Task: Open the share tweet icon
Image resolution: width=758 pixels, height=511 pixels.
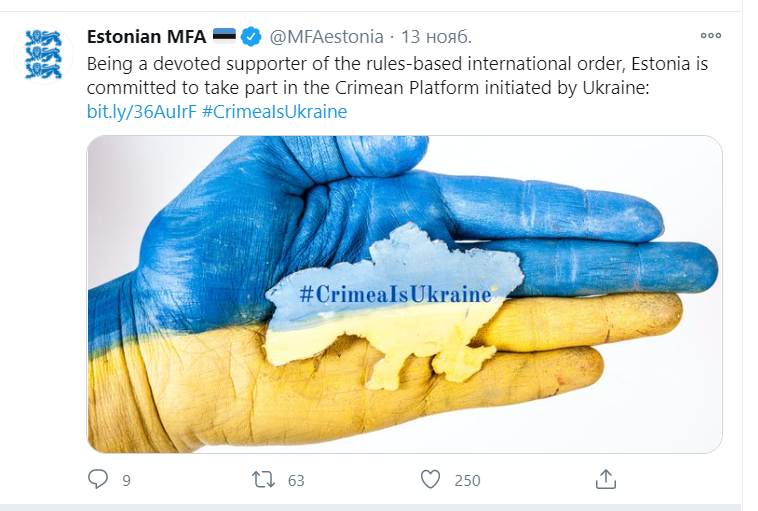Action: point(605,479)
